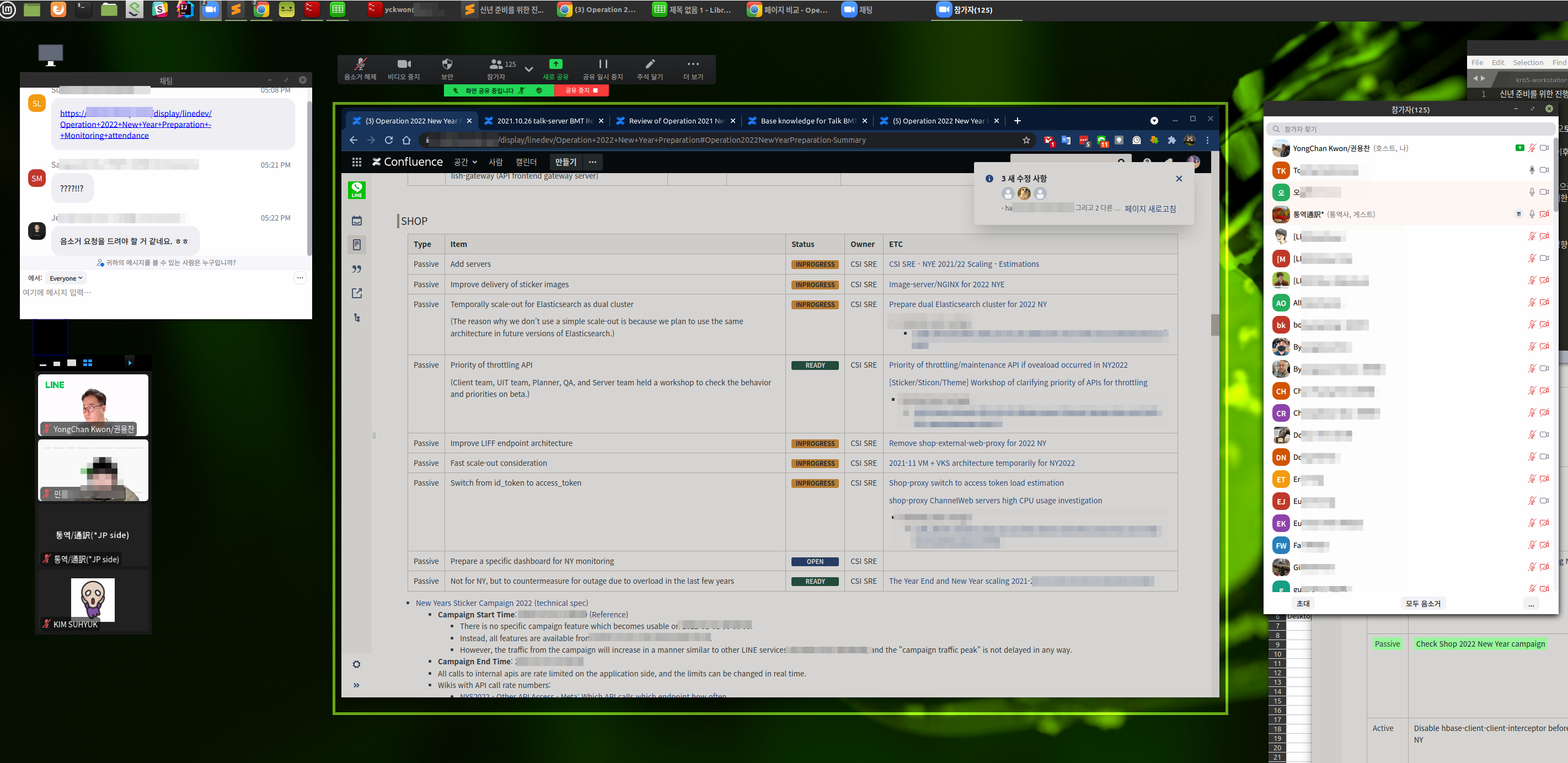1568x763 pixels.
Task: Open the Google Translate extension
Action: click(1066, 140)
